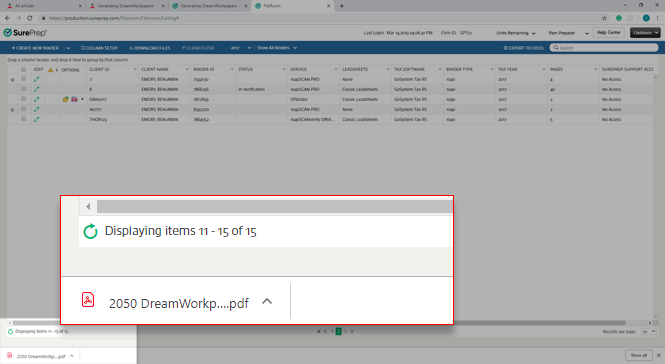This screenshot has height=364, width=665.
Task: Click the green refresh icon near Displaying items
Action: pyautogui.click(x=11, y=332)
